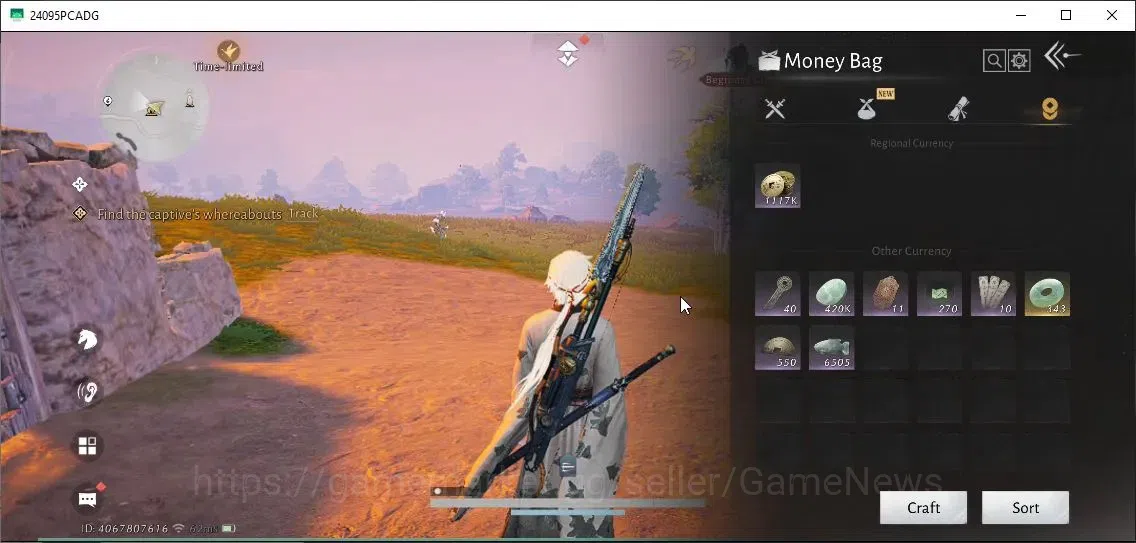Image resolution: width=1136 pixels, height=543 pixels.
Task: Click the diamond quest marker icon
Action: 80,214
